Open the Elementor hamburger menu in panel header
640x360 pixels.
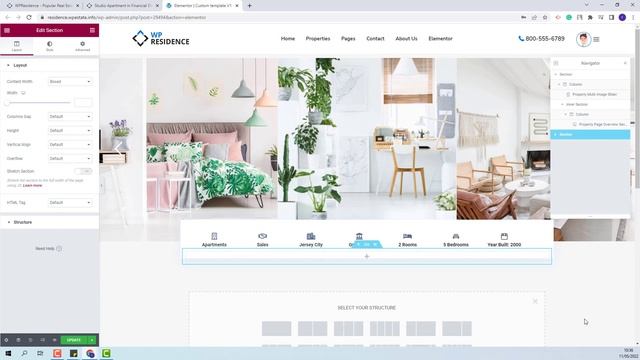pos(7,30)
